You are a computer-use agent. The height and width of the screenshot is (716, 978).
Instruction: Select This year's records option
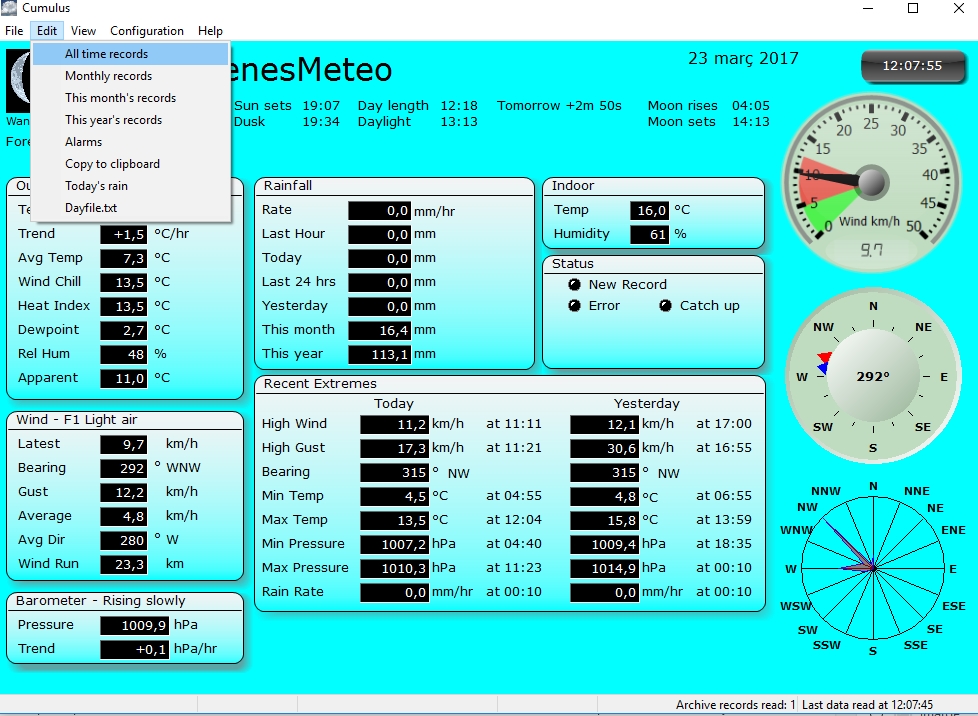(x=114, y=120)
